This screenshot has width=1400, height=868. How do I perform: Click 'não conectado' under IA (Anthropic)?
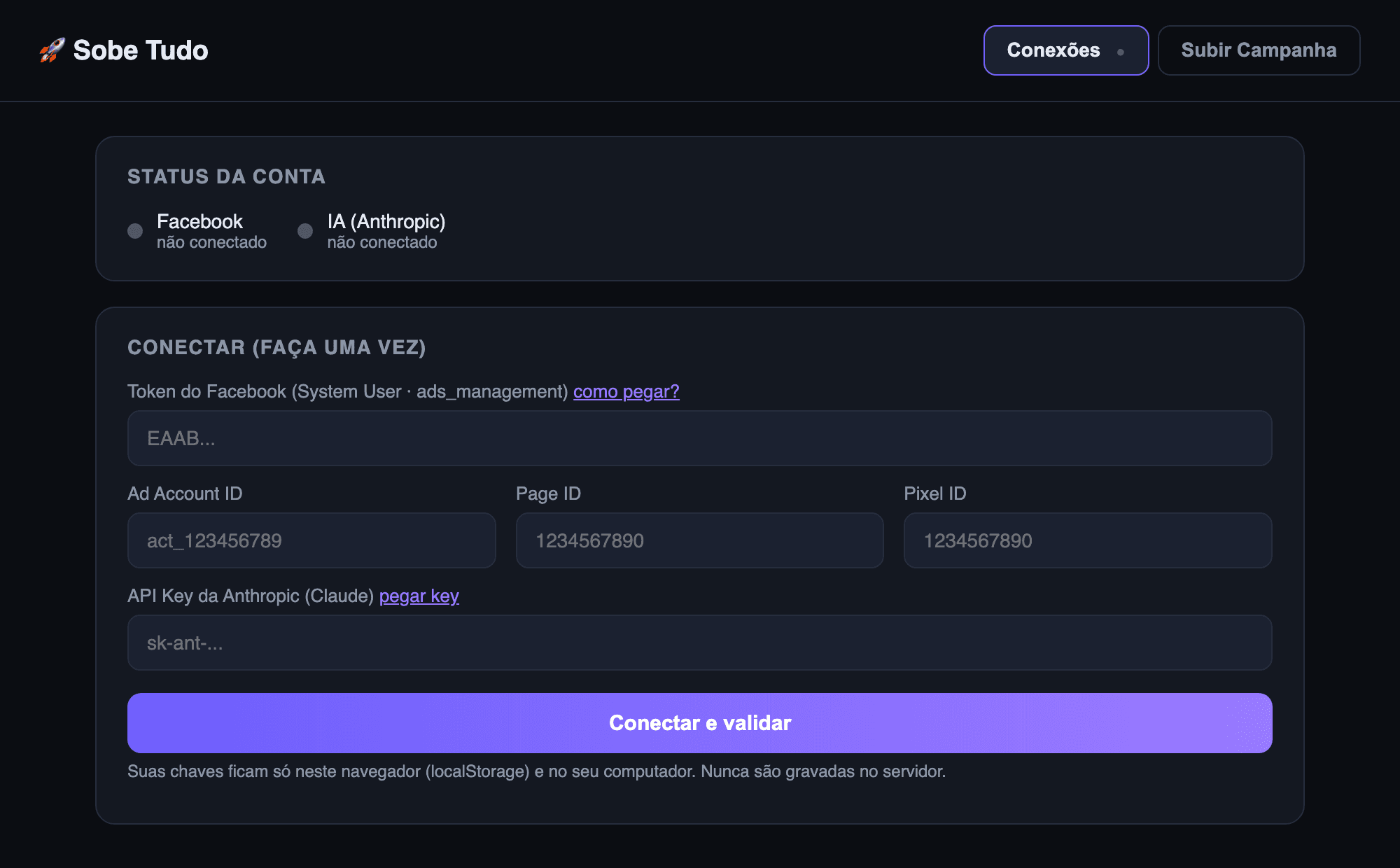[x=382, y=242]
